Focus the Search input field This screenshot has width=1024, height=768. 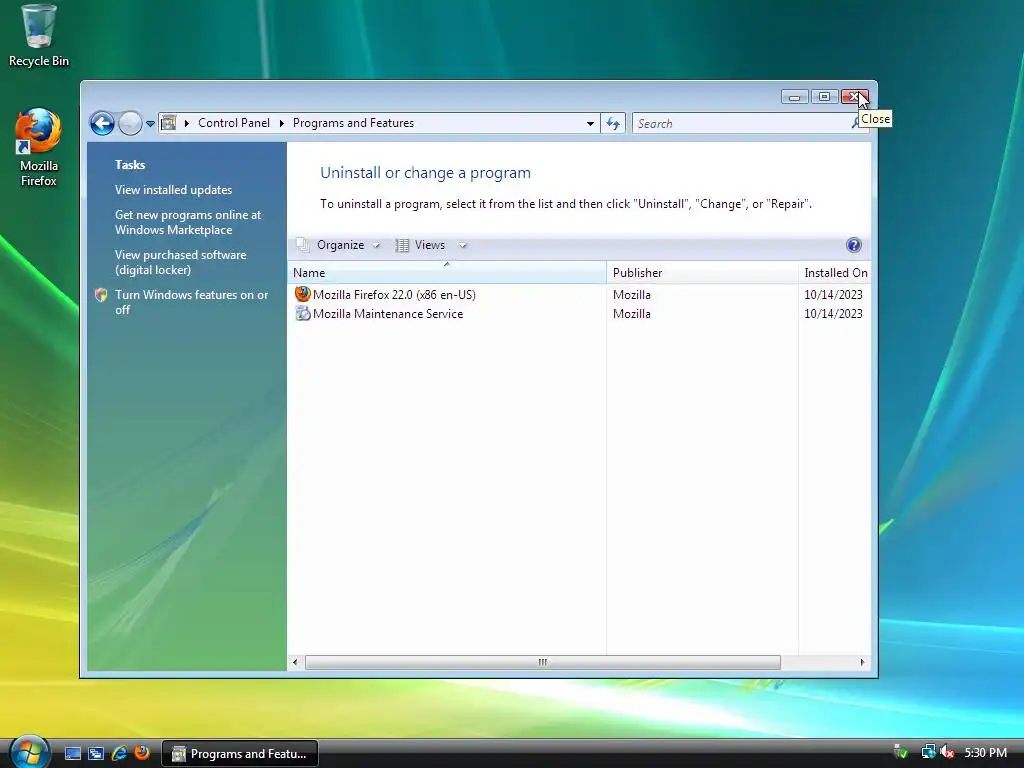tap(741, 123)
